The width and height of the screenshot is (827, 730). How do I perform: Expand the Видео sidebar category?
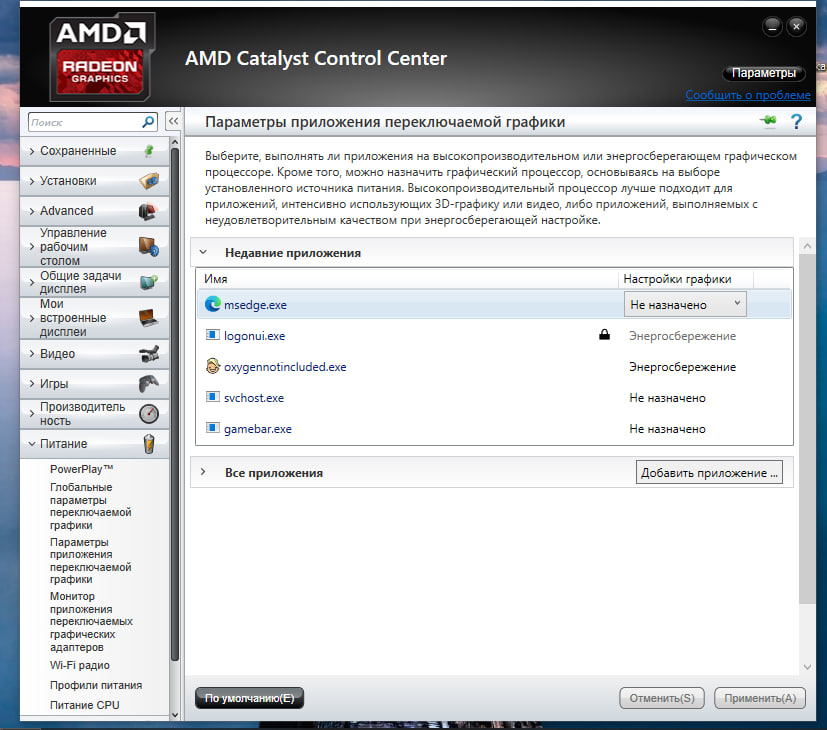tap(57, 354)
